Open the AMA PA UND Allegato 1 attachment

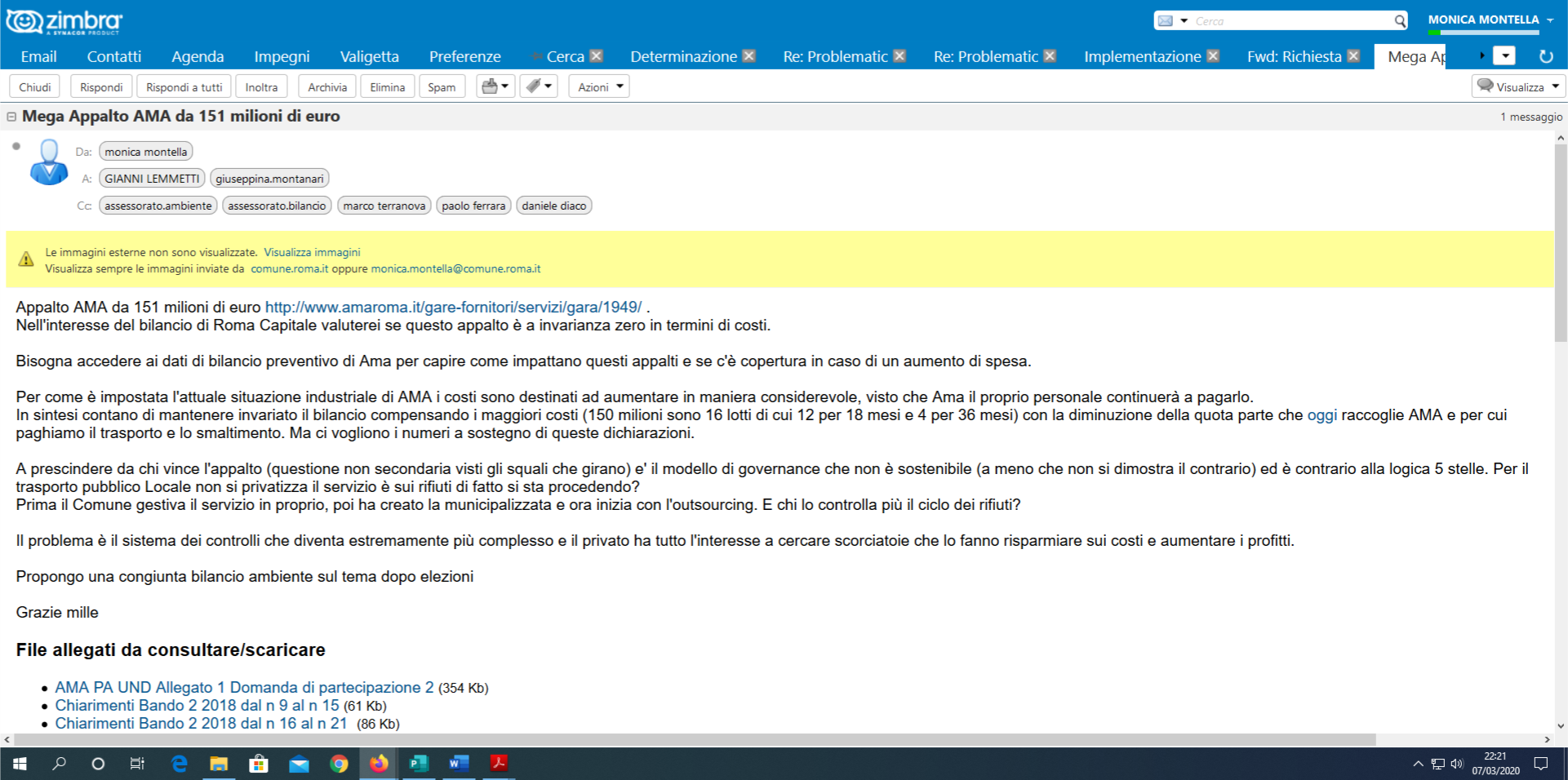[244, 687]
